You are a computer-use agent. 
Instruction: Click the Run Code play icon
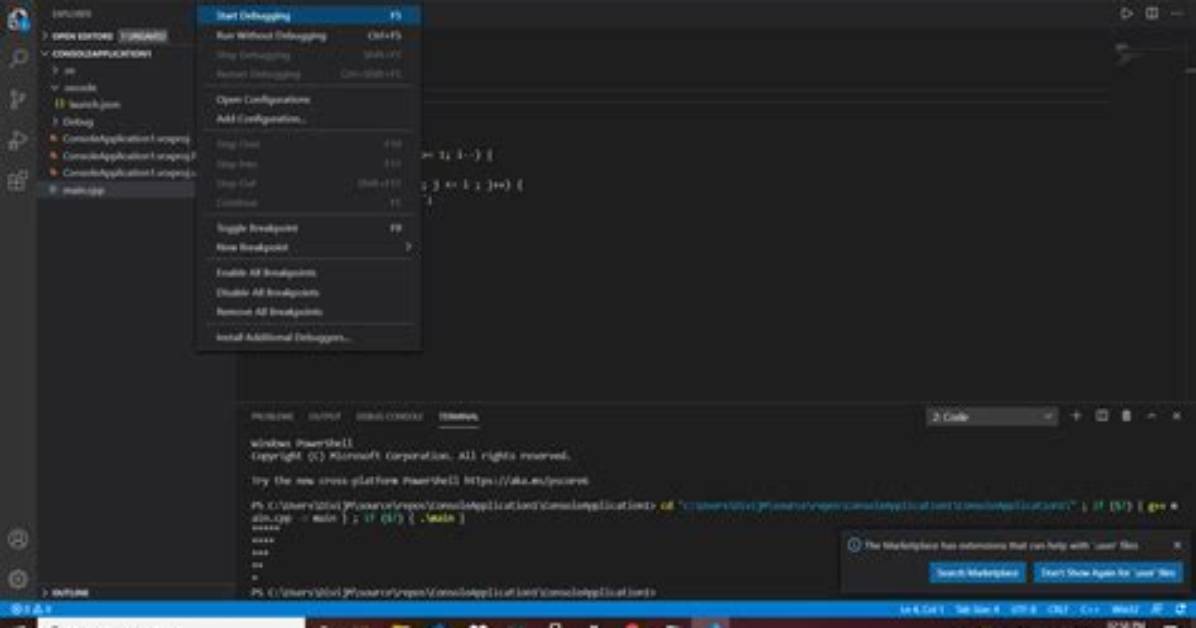(1127, 13)
